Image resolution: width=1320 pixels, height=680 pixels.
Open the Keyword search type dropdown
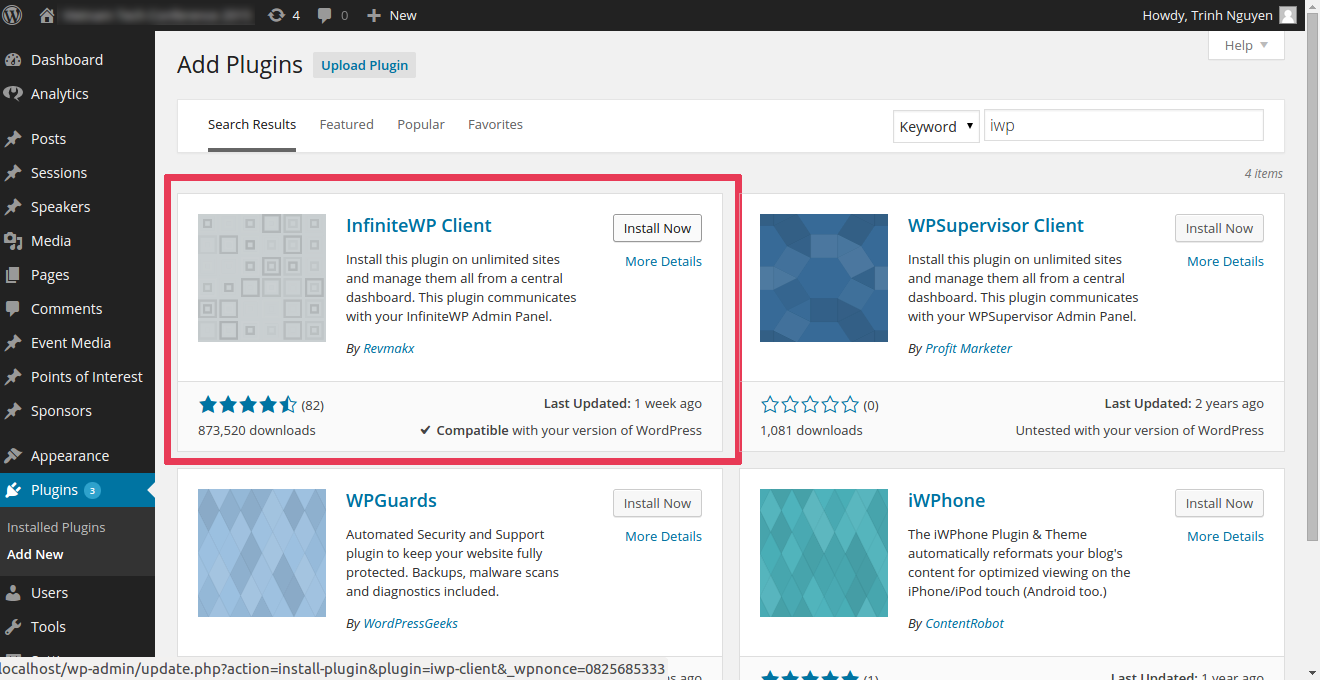[935, 126]
